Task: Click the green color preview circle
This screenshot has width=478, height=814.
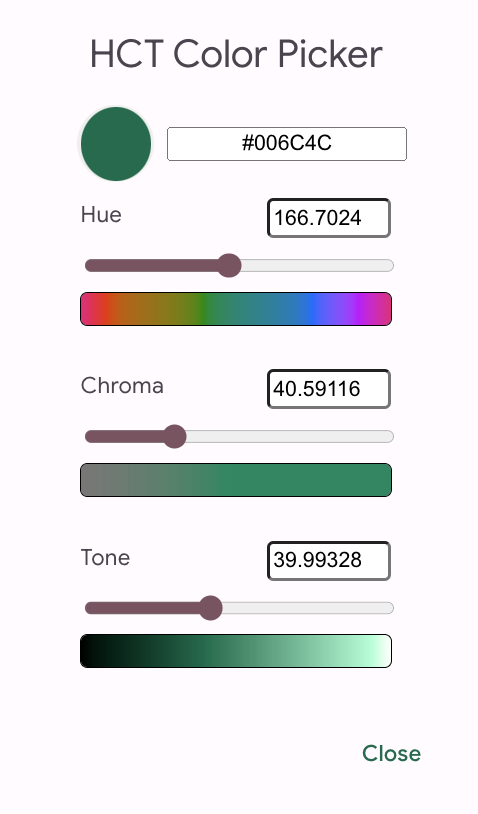Action: click(x=116, y=144)
